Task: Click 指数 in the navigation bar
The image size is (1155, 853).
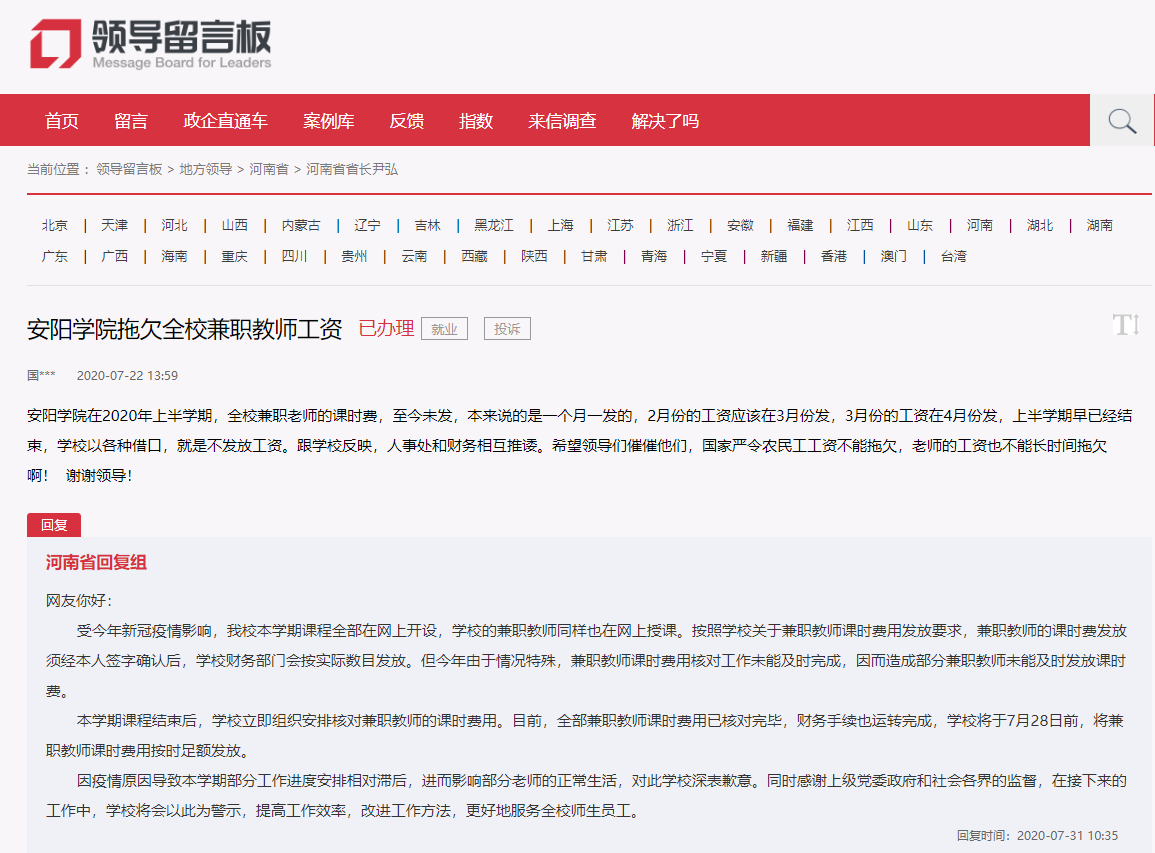Action: 476,121
